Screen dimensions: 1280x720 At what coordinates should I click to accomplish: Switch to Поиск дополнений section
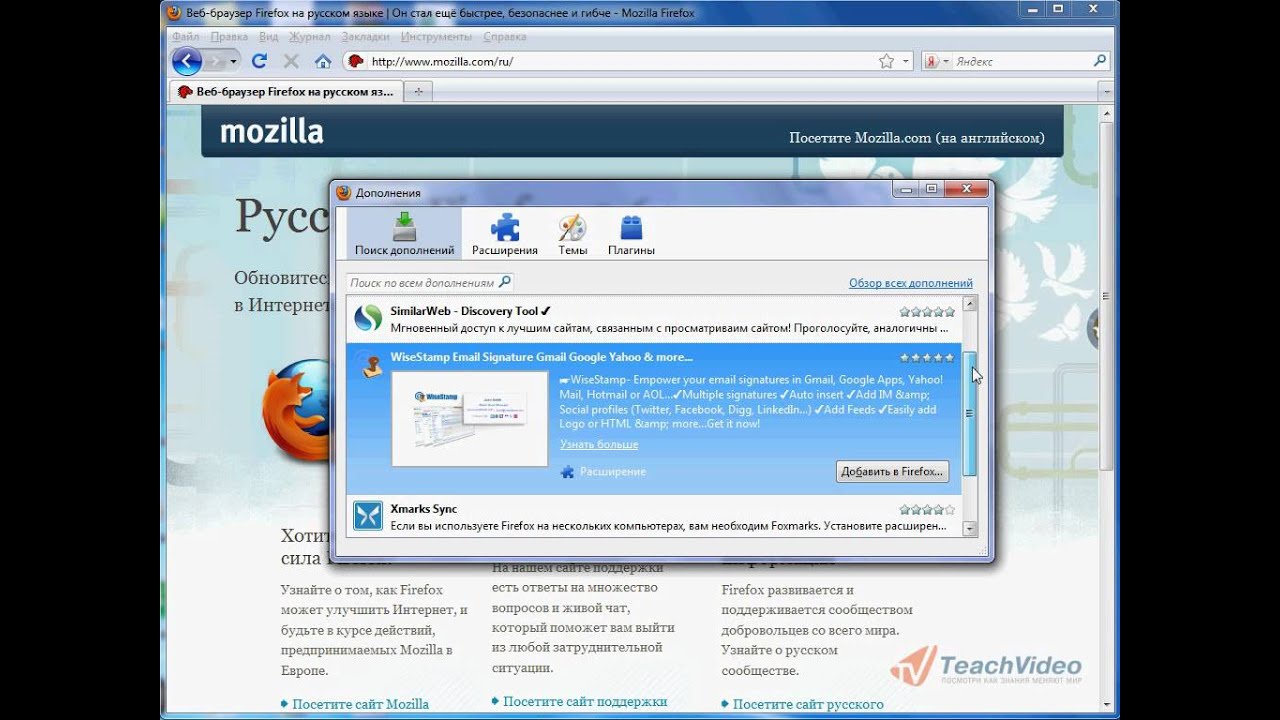pos(404,234)
